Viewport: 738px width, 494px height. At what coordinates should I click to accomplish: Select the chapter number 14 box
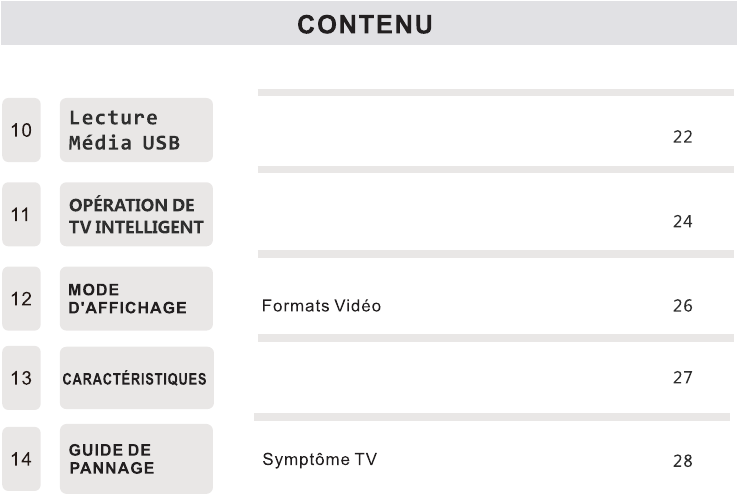[21, 460]
